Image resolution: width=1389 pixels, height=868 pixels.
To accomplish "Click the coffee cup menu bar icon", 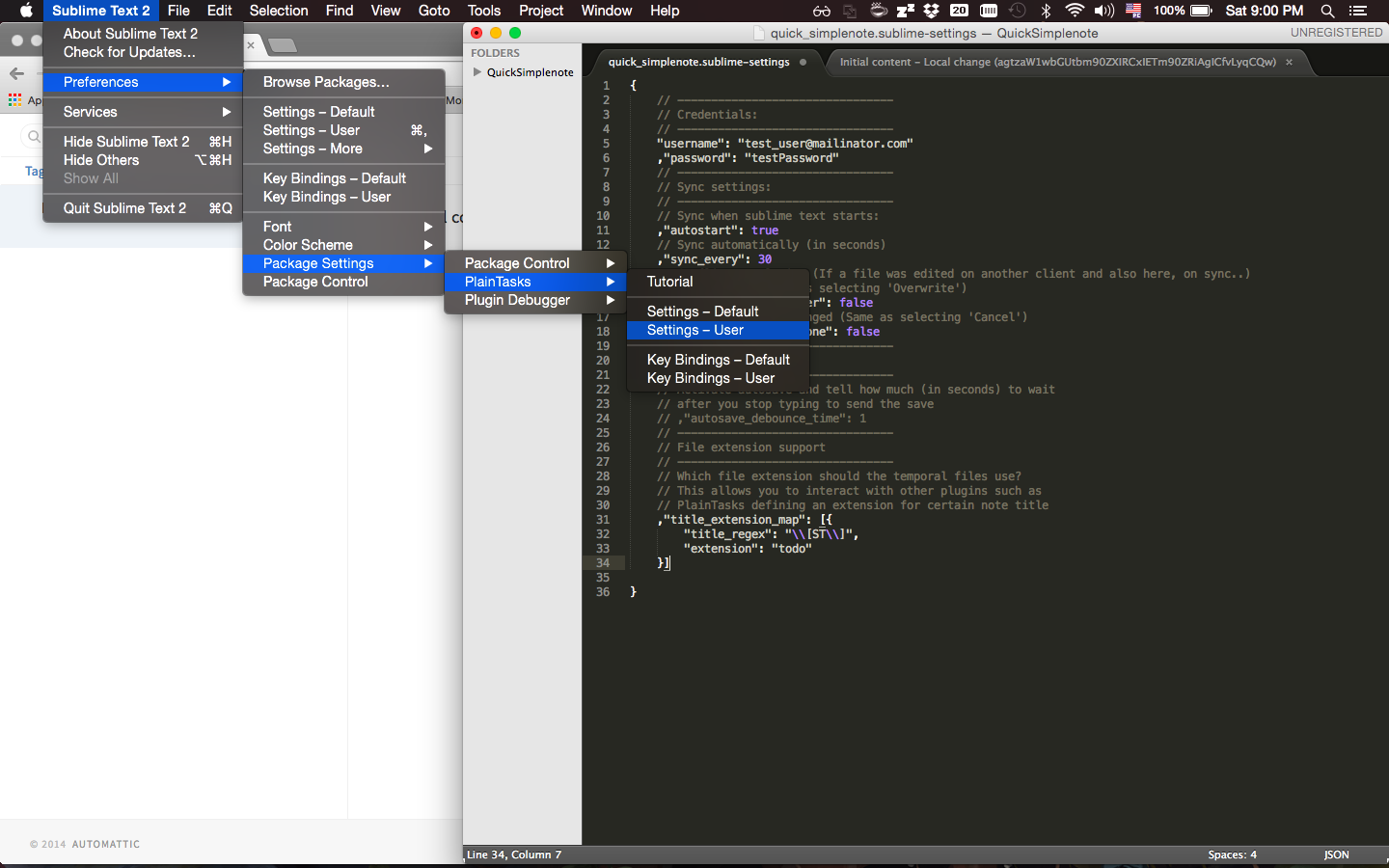I will (x=879, y=11).
